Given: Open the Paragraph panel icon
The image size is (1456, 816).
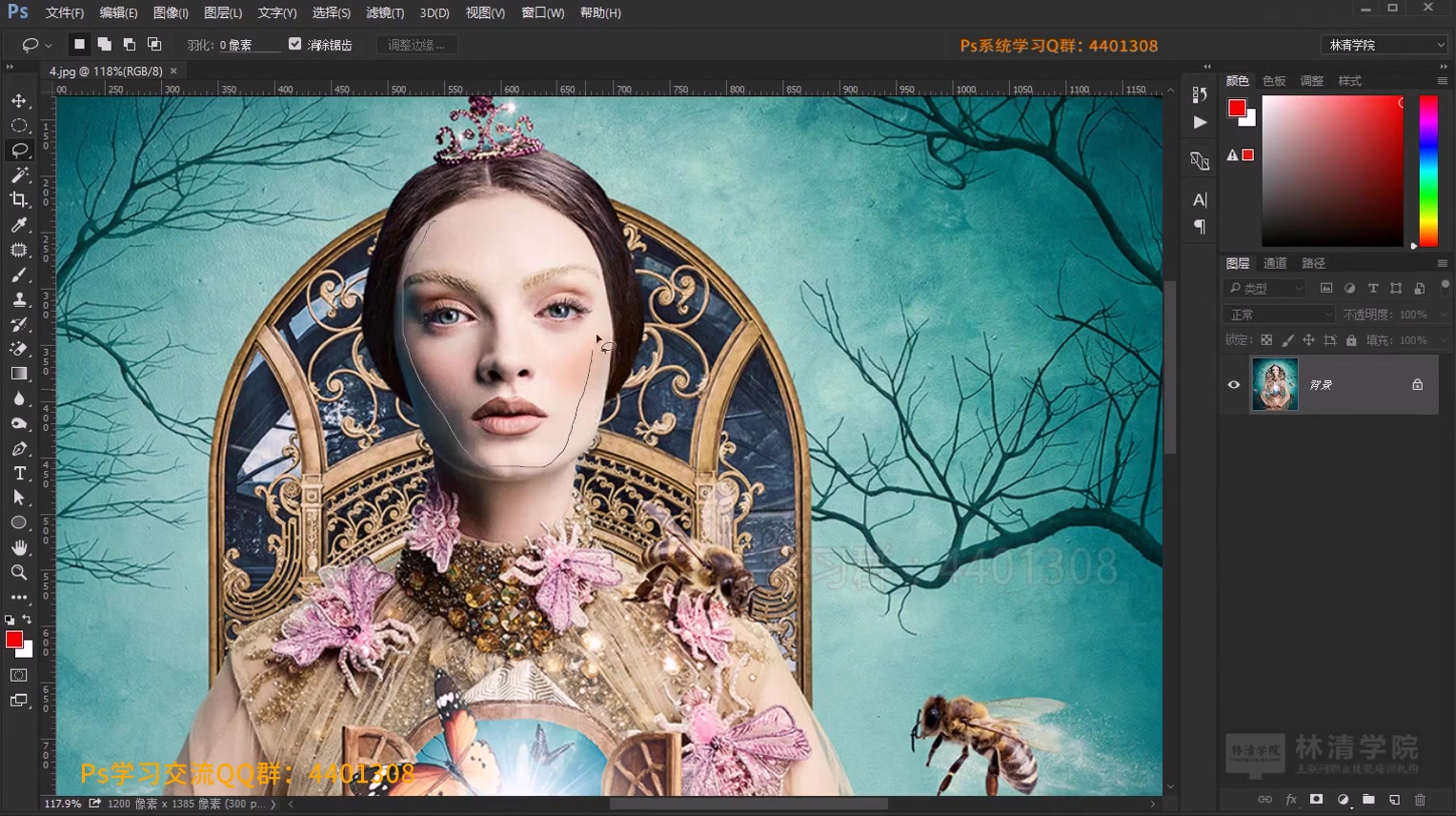Looking at the screenshot, I should point(1200,227).
